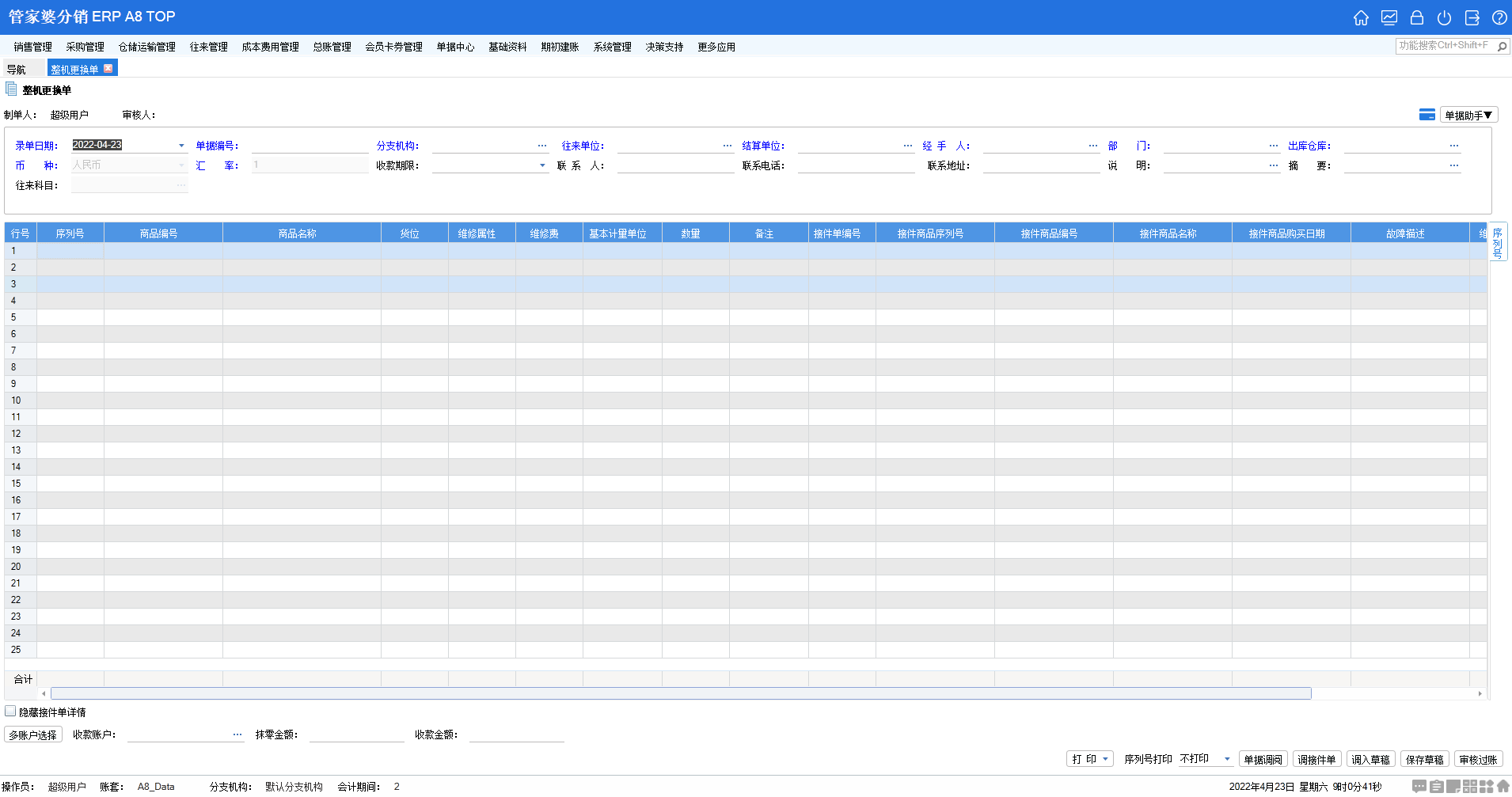Image resolution: width=1512 pixels, height=797 pixels.
Task: Click the 联系电话 input field
Action: (856, 165)
